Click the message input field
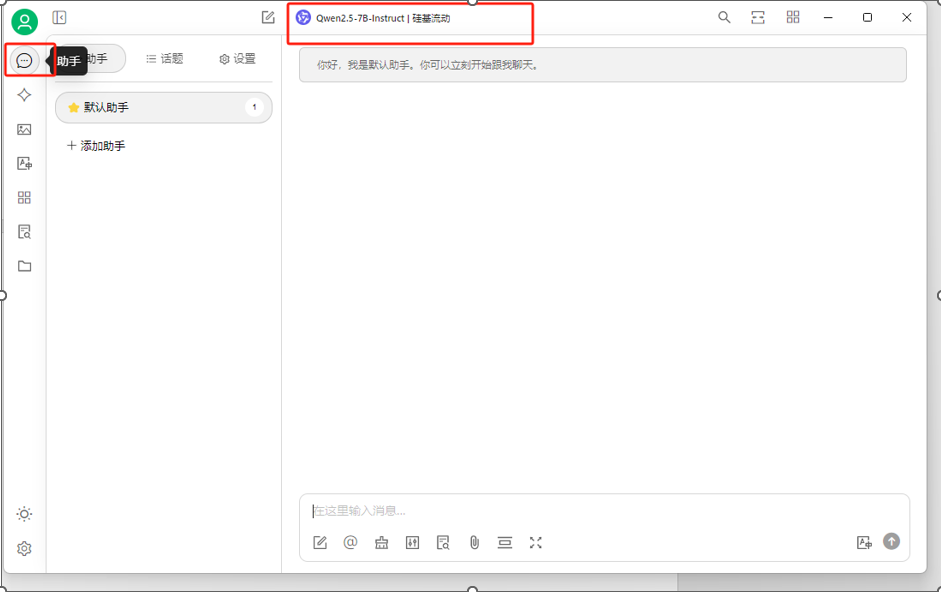This screenshot has width=941, height=592. 604,511
